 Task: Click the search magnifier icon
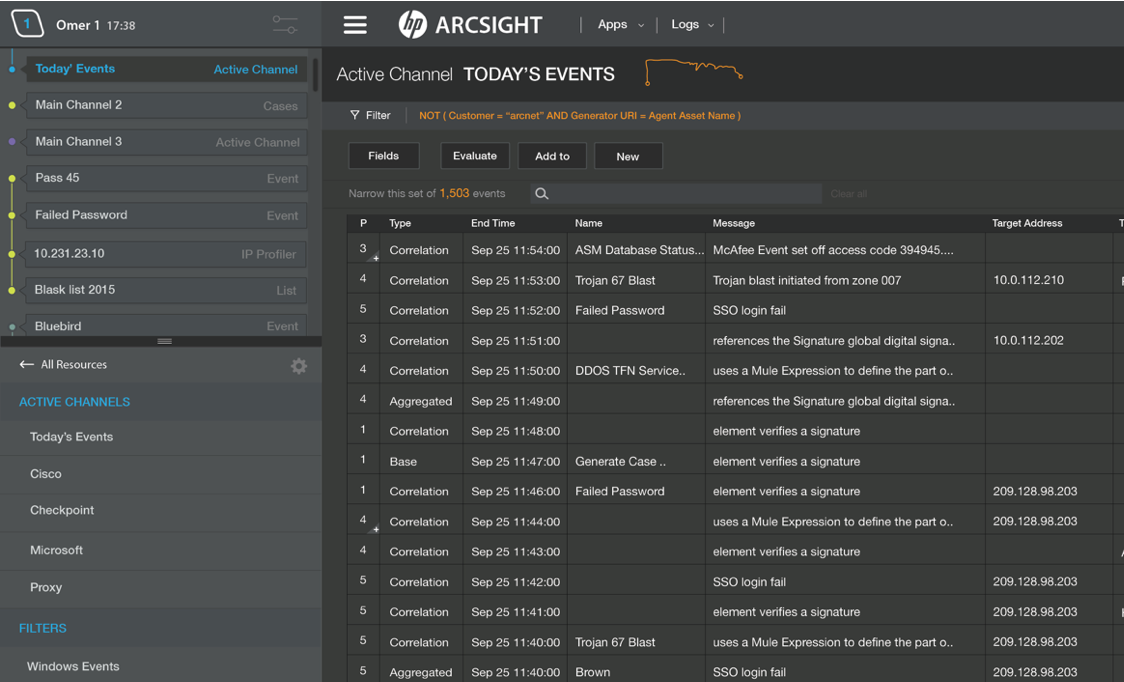tap(542, 194)
